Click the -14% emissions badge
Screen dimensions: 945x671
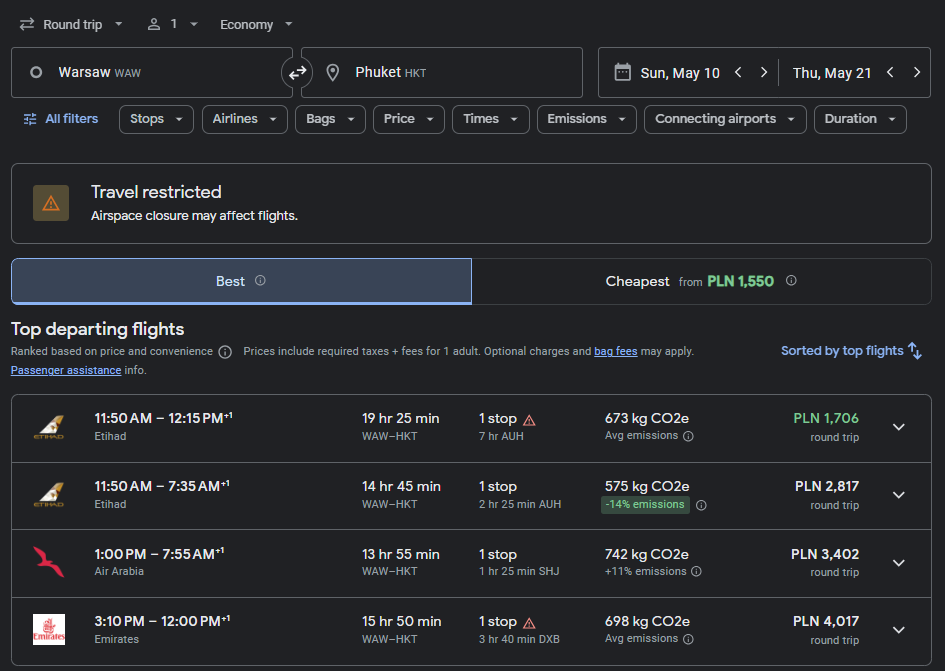(x=645, y=505)
